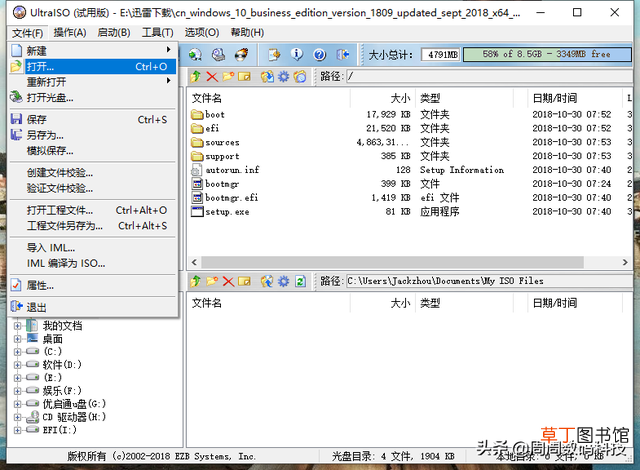Image resolution: width=640 pixels, height=470 pixels.
Task: Choose 打开... from the File menu
Action: [93, 67]
